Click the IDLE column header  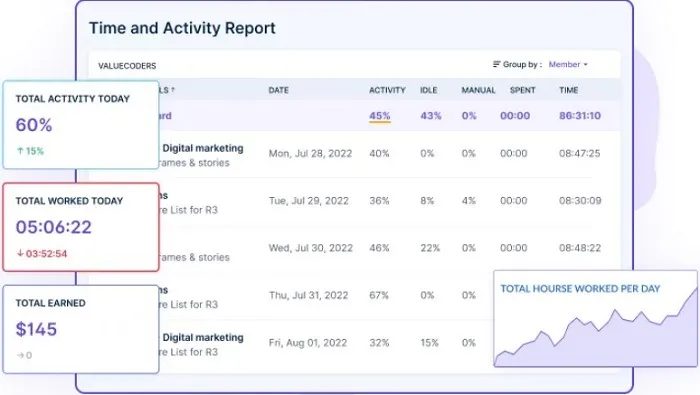pos(429,90)
